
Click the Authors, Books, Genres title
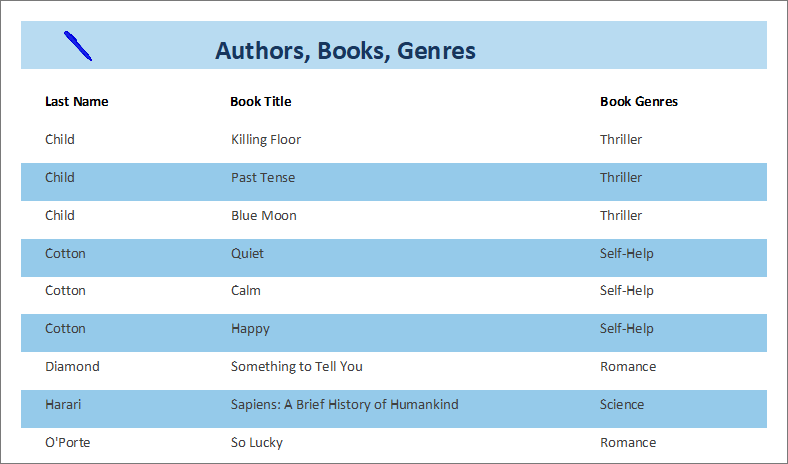click(345, 51)
